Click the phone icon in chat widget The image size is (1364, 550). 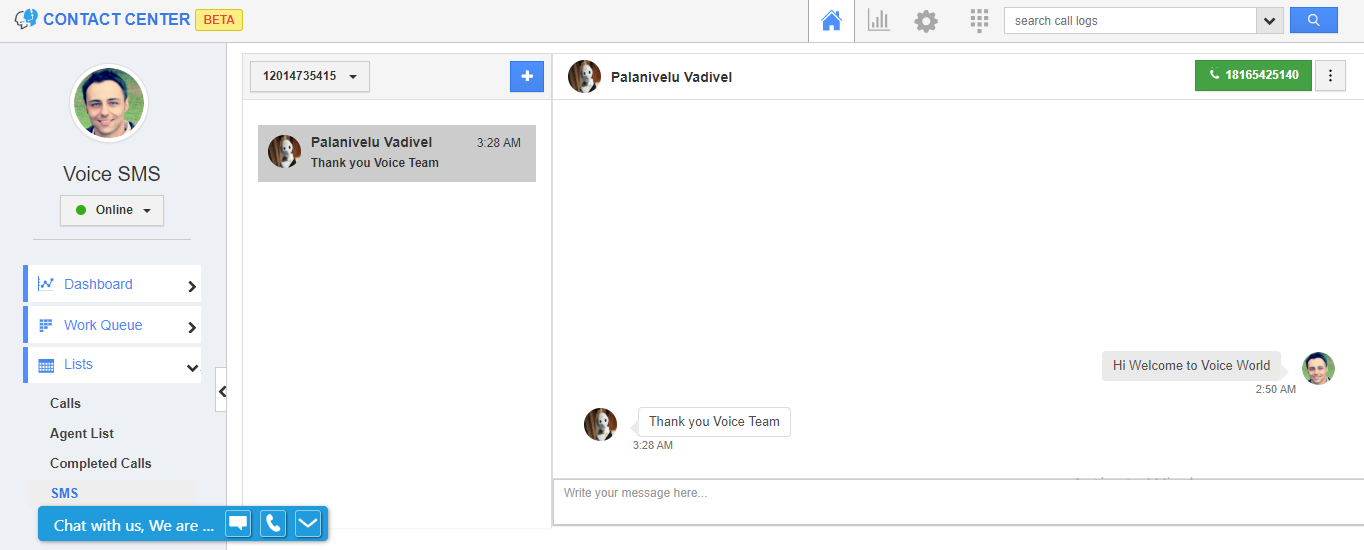point(272,524)
